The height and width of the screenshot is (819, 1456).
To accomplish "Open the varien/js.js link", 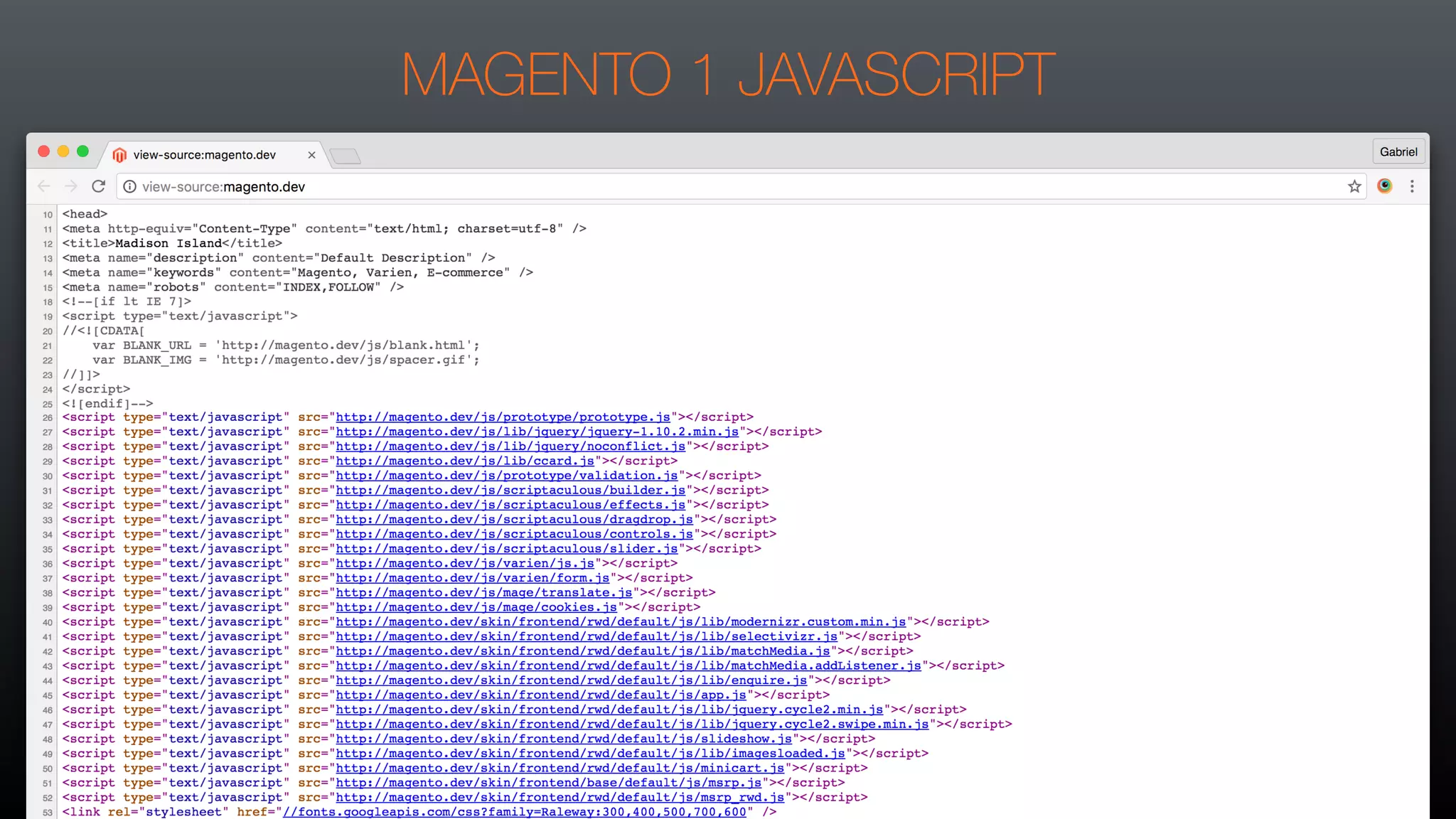I will [x=465, y=564].
